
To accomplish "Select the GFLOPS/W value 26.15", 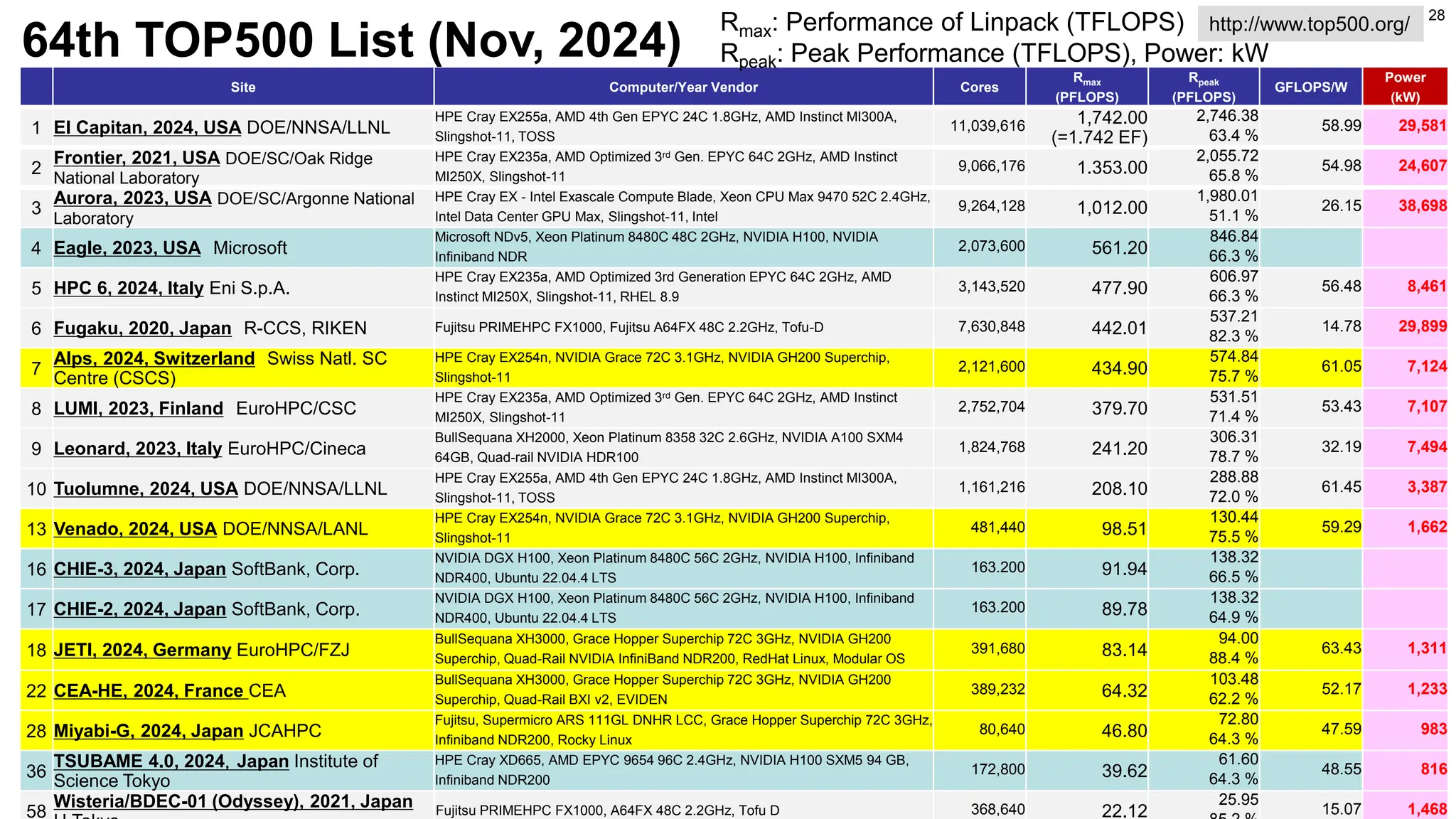I will click(x=1342, y=206).
